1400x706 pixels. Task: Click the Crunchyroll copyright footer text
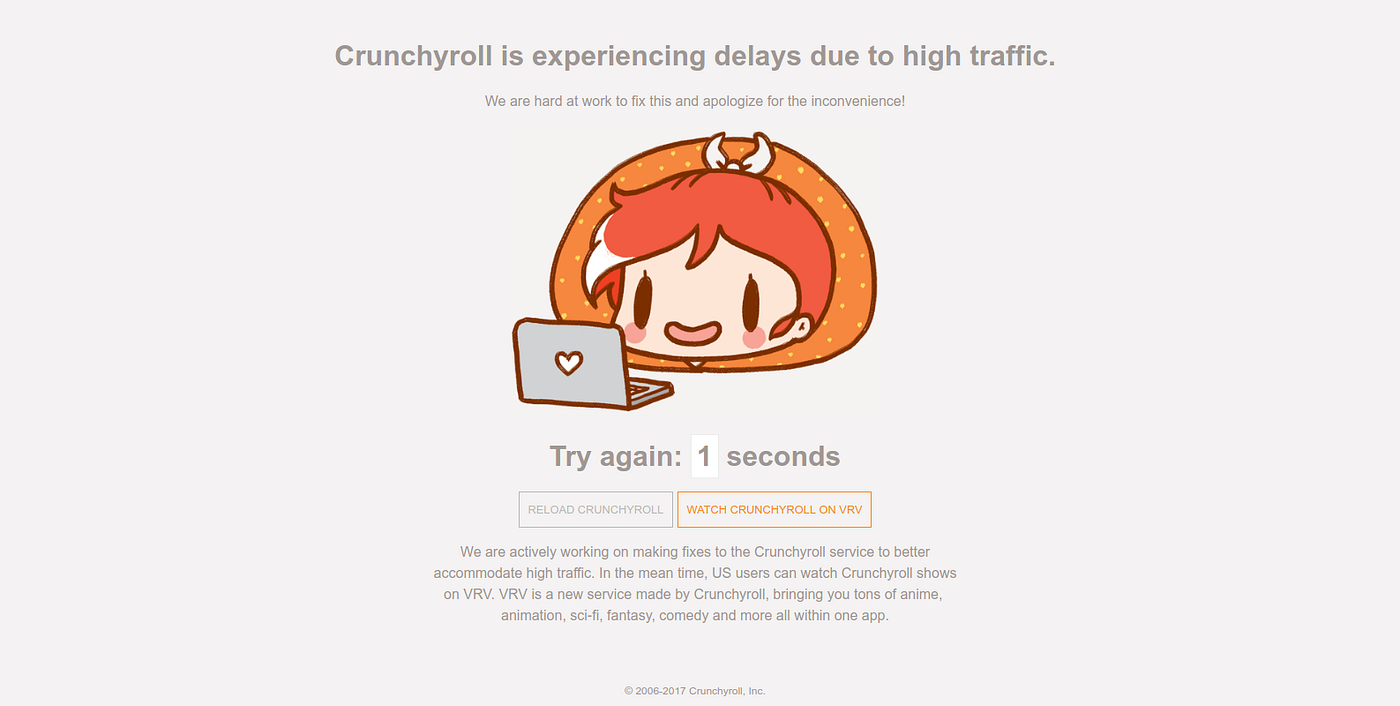(x=695, y=691)
